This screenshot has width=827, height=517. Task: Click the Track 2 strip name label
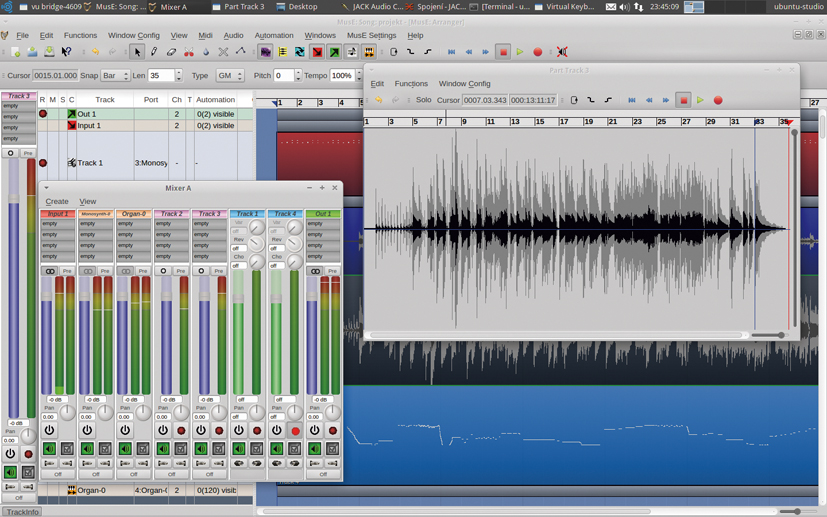171,214
